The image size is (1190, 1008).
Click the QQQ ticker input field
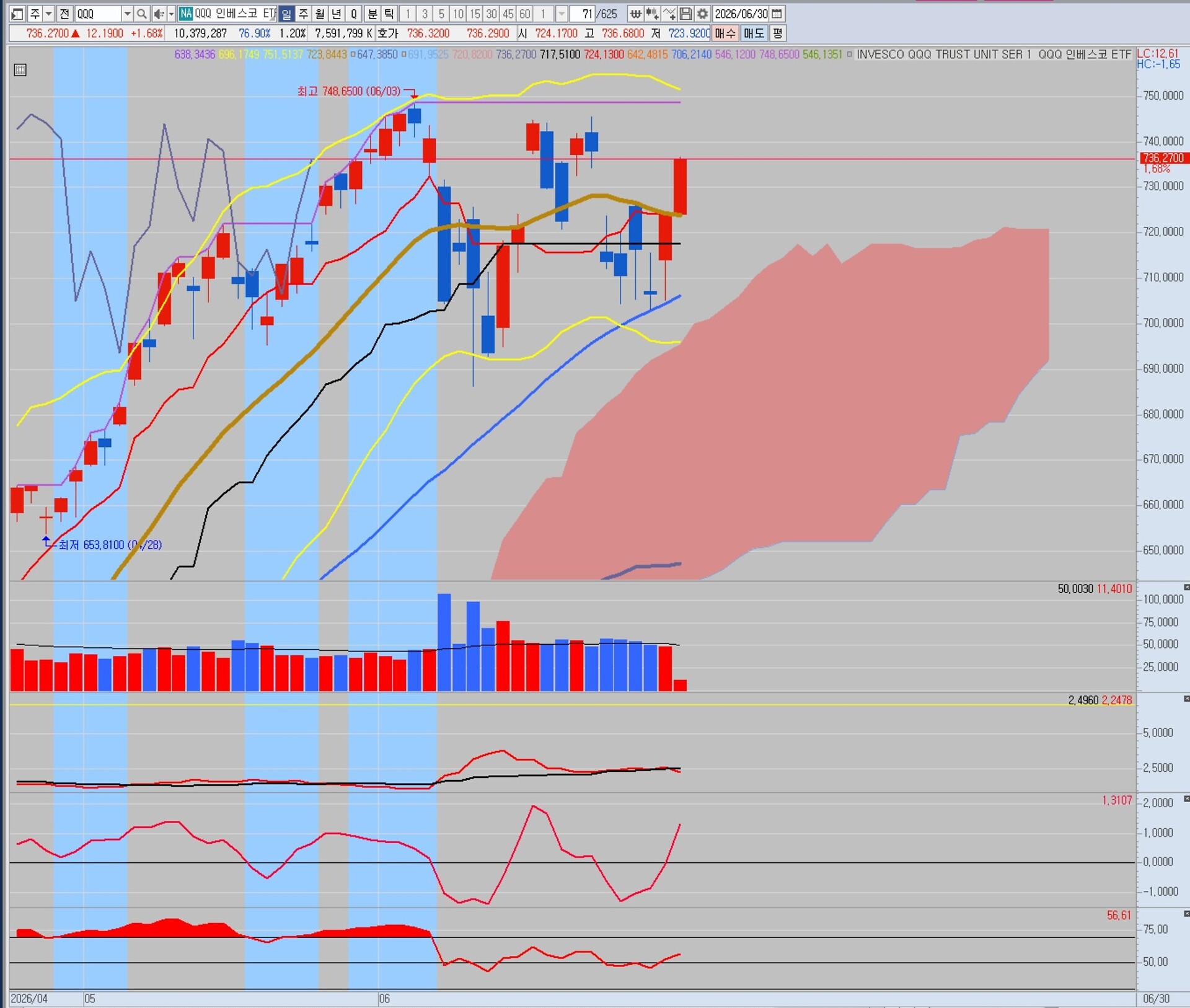coord(98,14)
